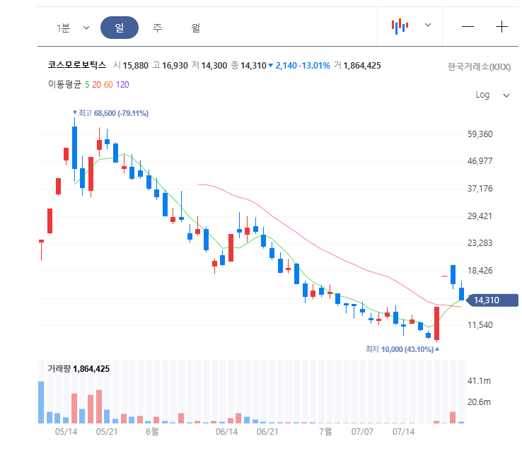Open the Log scale dropdown
The height and width of the screenshot is (451, 522).
pyautogui.click(x=492, y=95)
